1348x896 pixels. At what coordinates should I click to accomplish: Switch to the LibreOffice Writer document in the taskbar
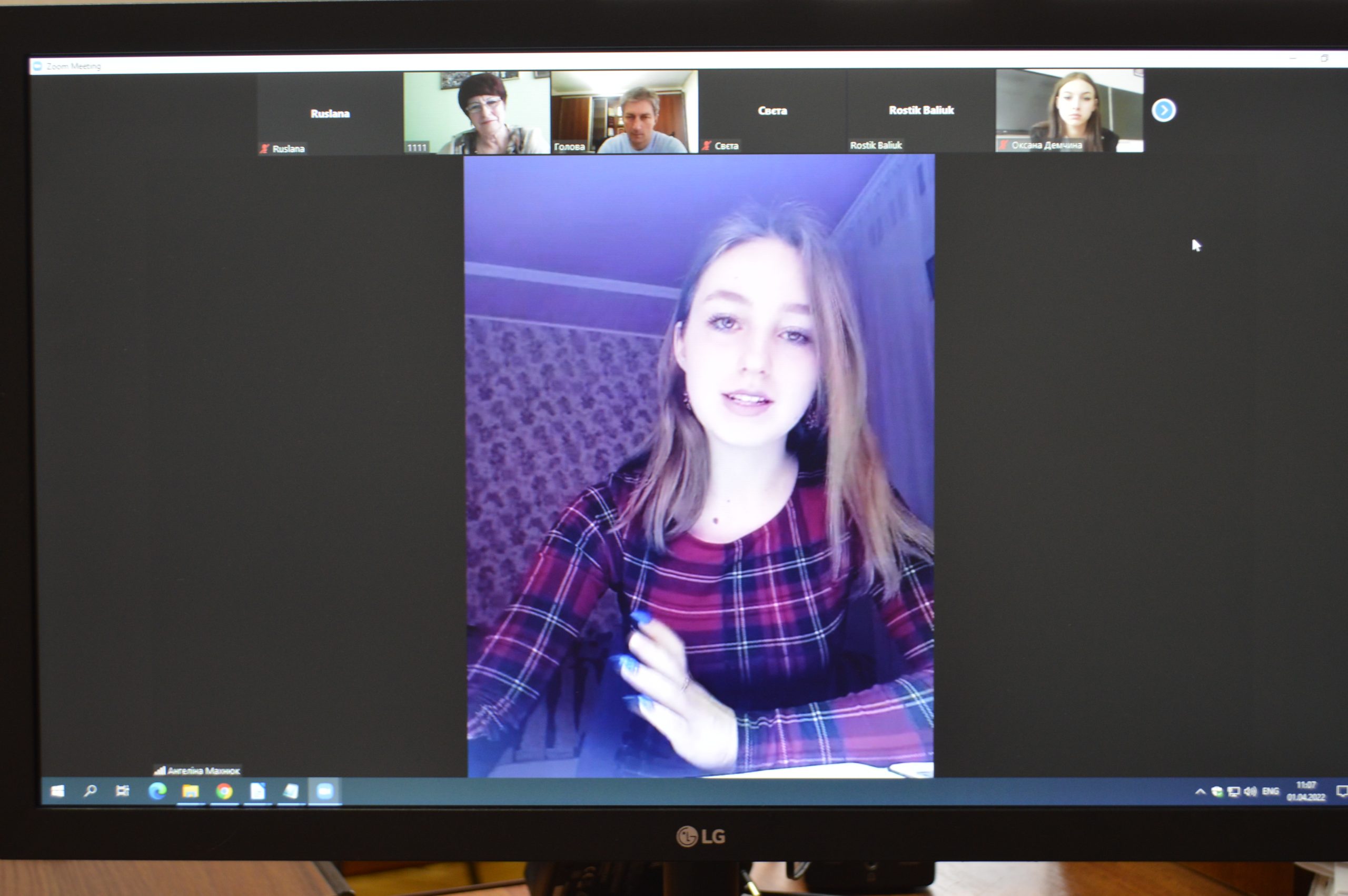point(257,791)
